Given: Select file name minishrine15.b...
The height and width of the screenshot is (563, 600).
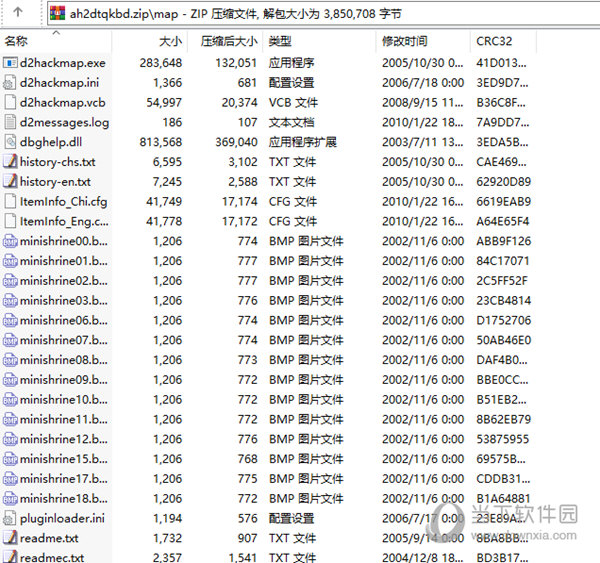Looking at the screenshot, I should [64, 459].
